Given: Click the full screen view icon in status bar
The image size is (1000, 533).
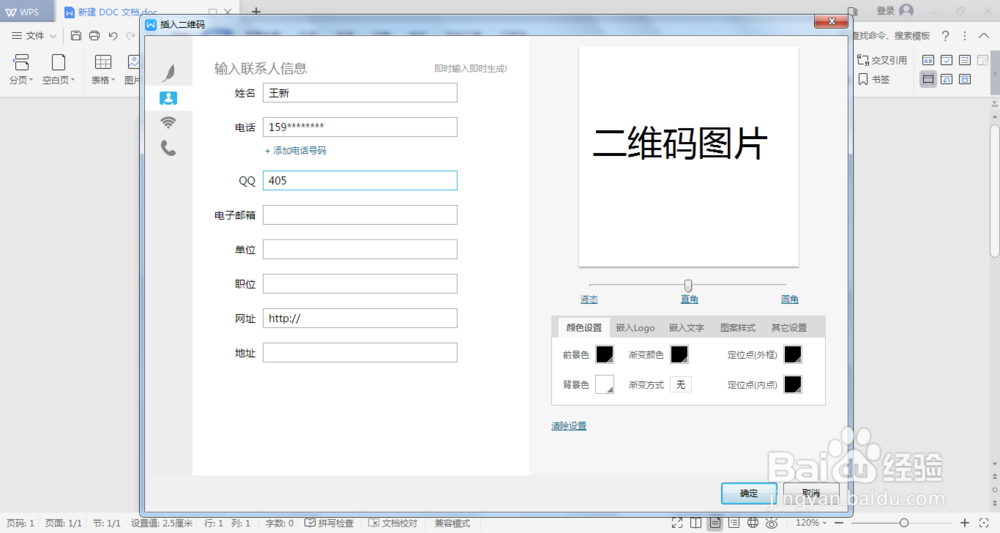Looking at the screenshot, I should pyautogui.click(x=677, y=523).
